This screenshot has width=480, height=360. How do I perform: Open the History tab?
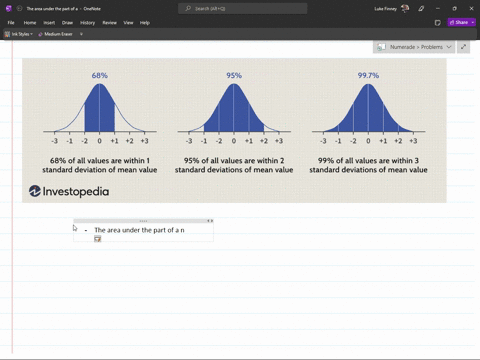point(87,23)
